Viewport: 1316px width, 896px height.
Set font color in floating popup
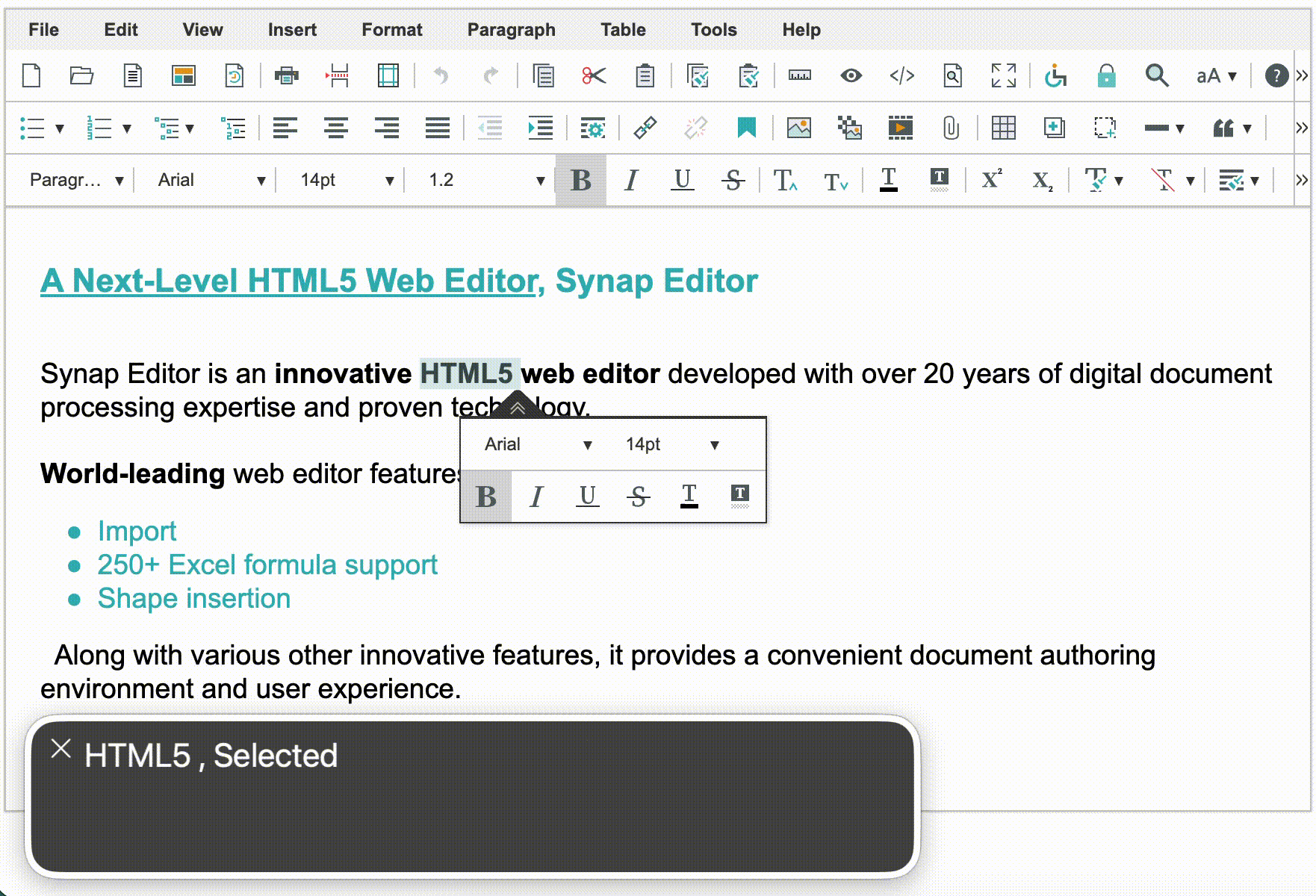[689, 497]
